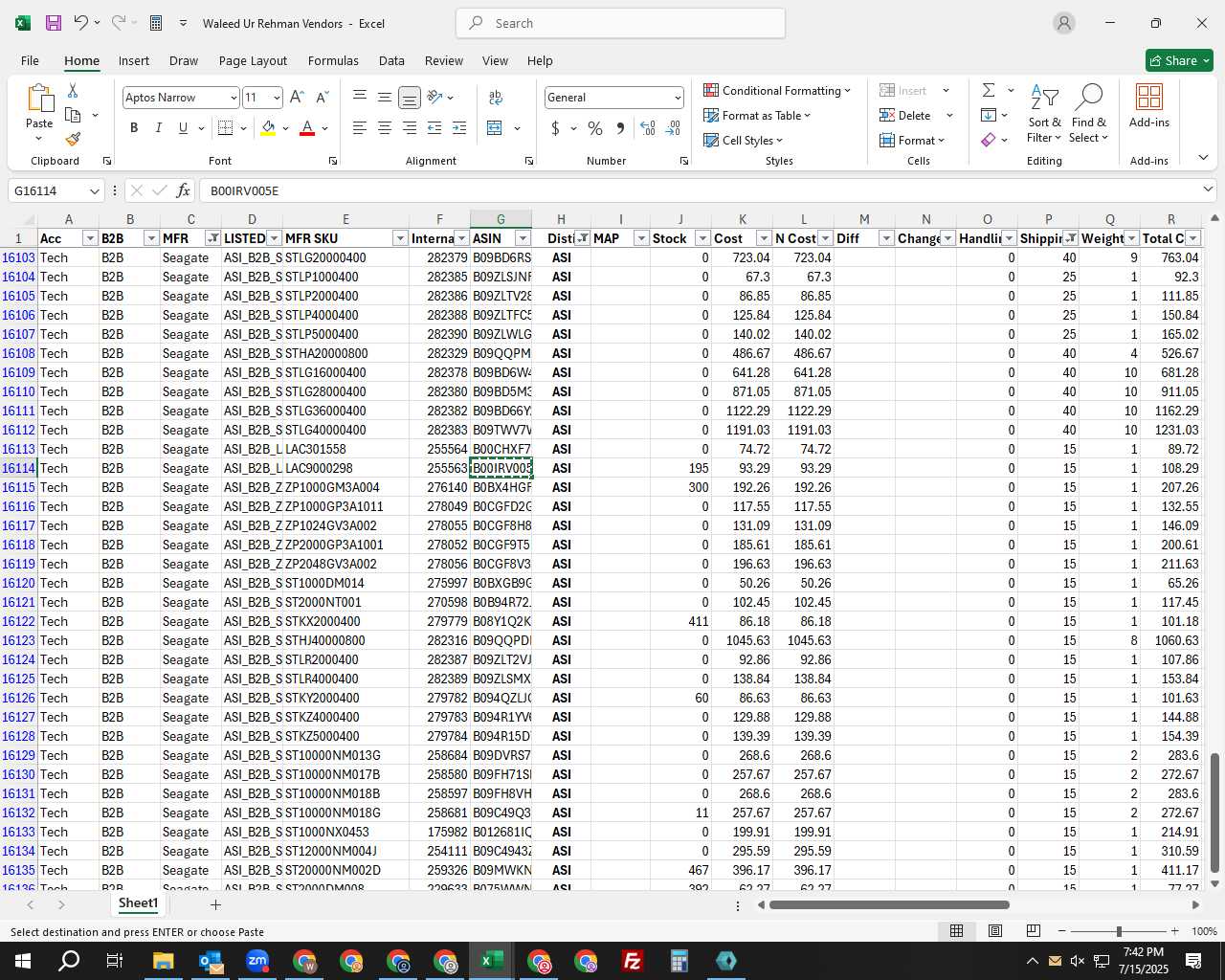The width and height of the screenshot is (1225, 980).
Task: Toggle Center horizontal alignment
Action: (x=385, y=128)
